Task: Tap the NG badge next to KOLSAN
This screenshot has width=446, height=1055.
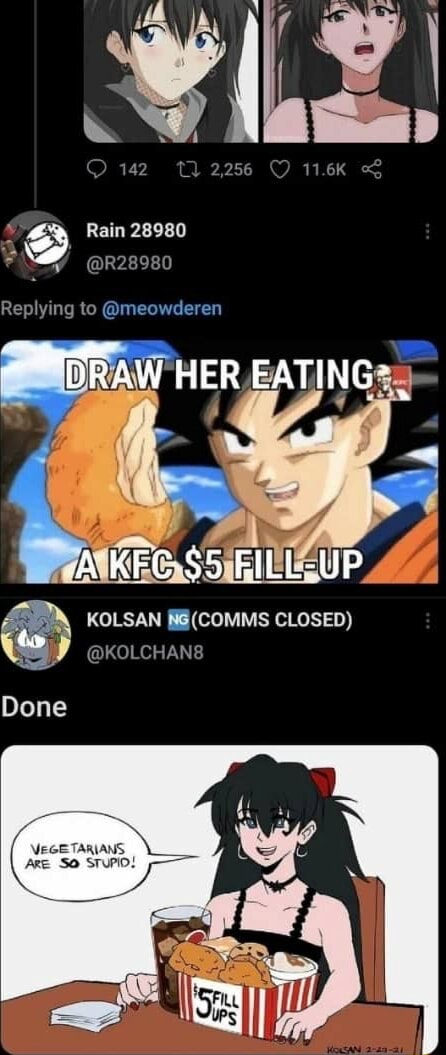Action: coord(178,619)
